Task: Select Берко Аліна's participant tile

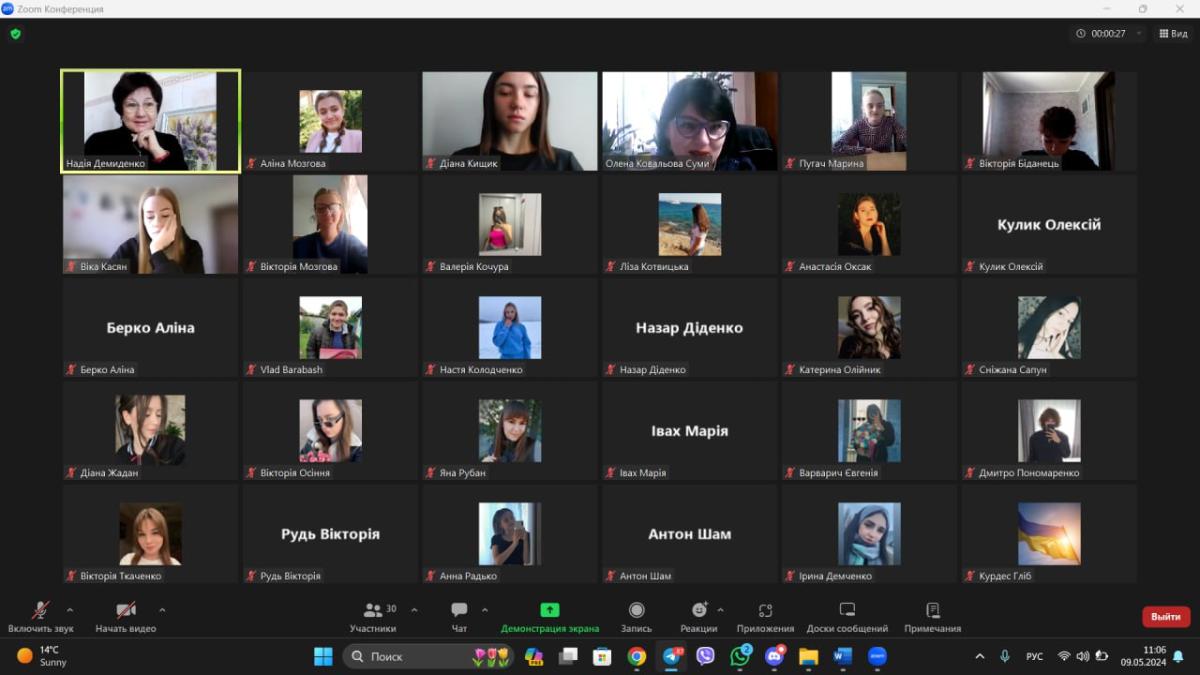Action: [150, 327]
